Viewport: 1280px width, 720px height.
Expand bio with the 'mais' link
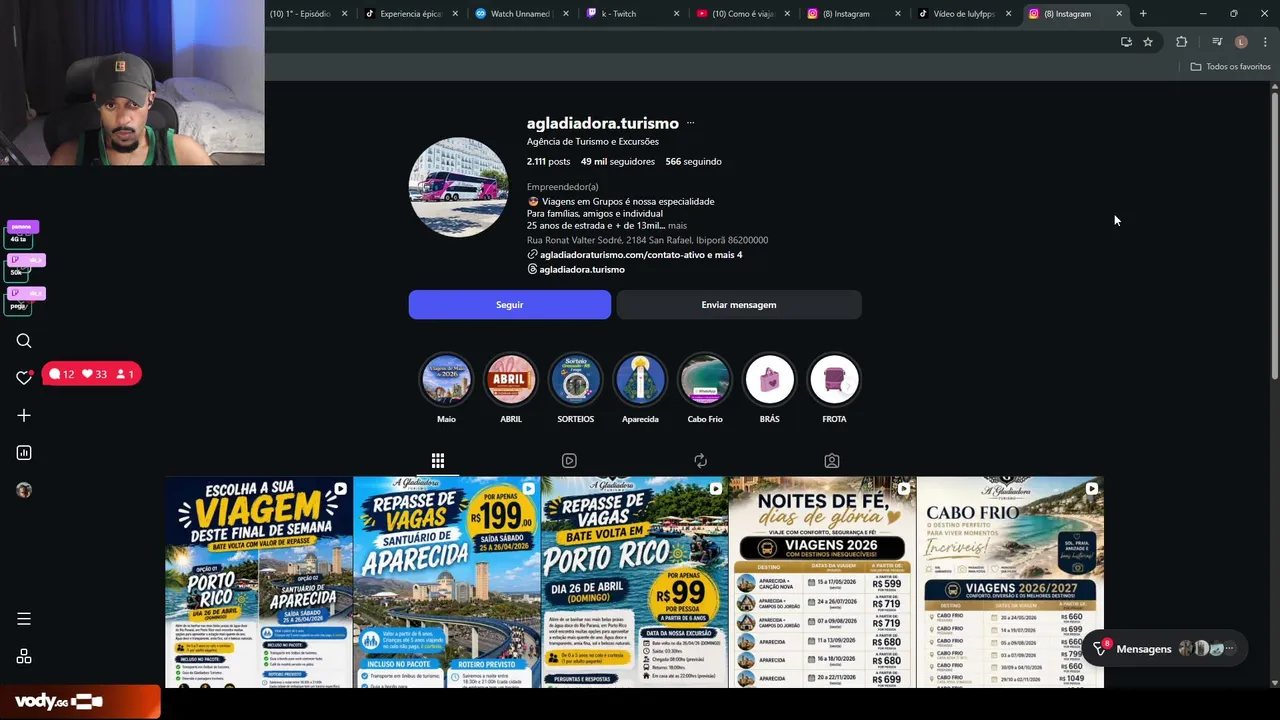[677, 226]
